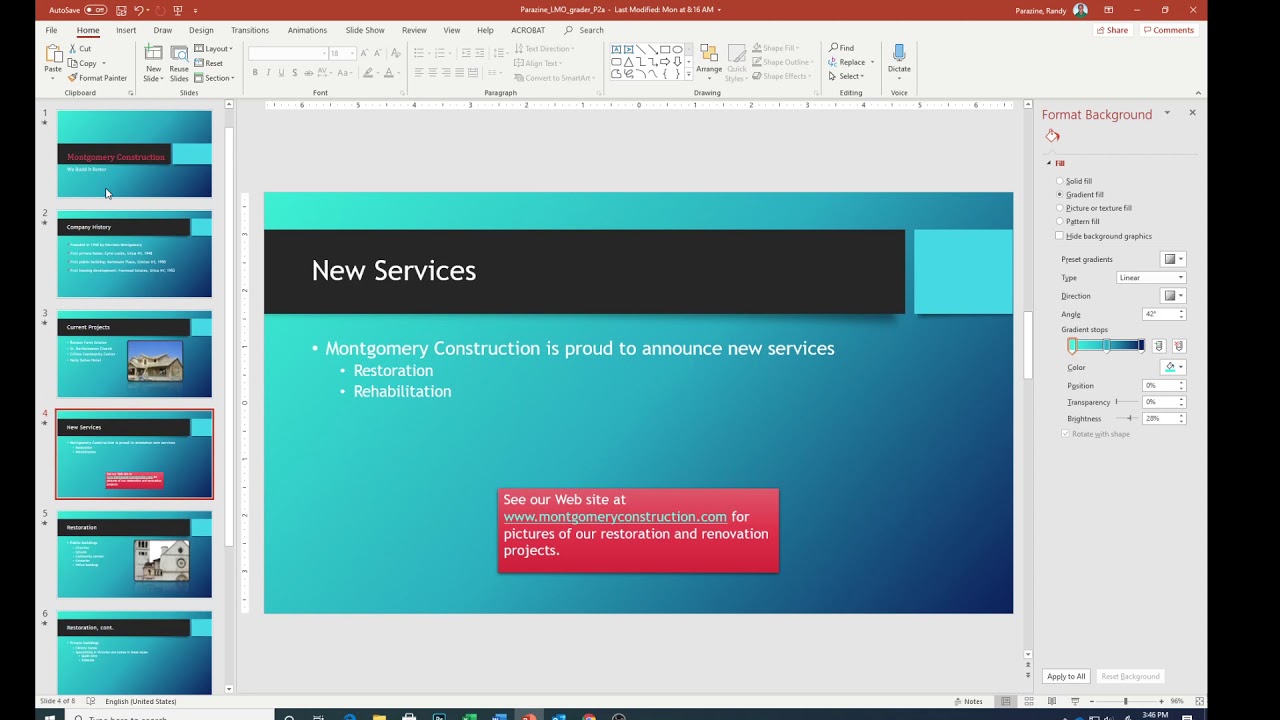Click Find in the Editing group
The height and width of the screenshot is (720, 1280).
click(x=841, y=48)
